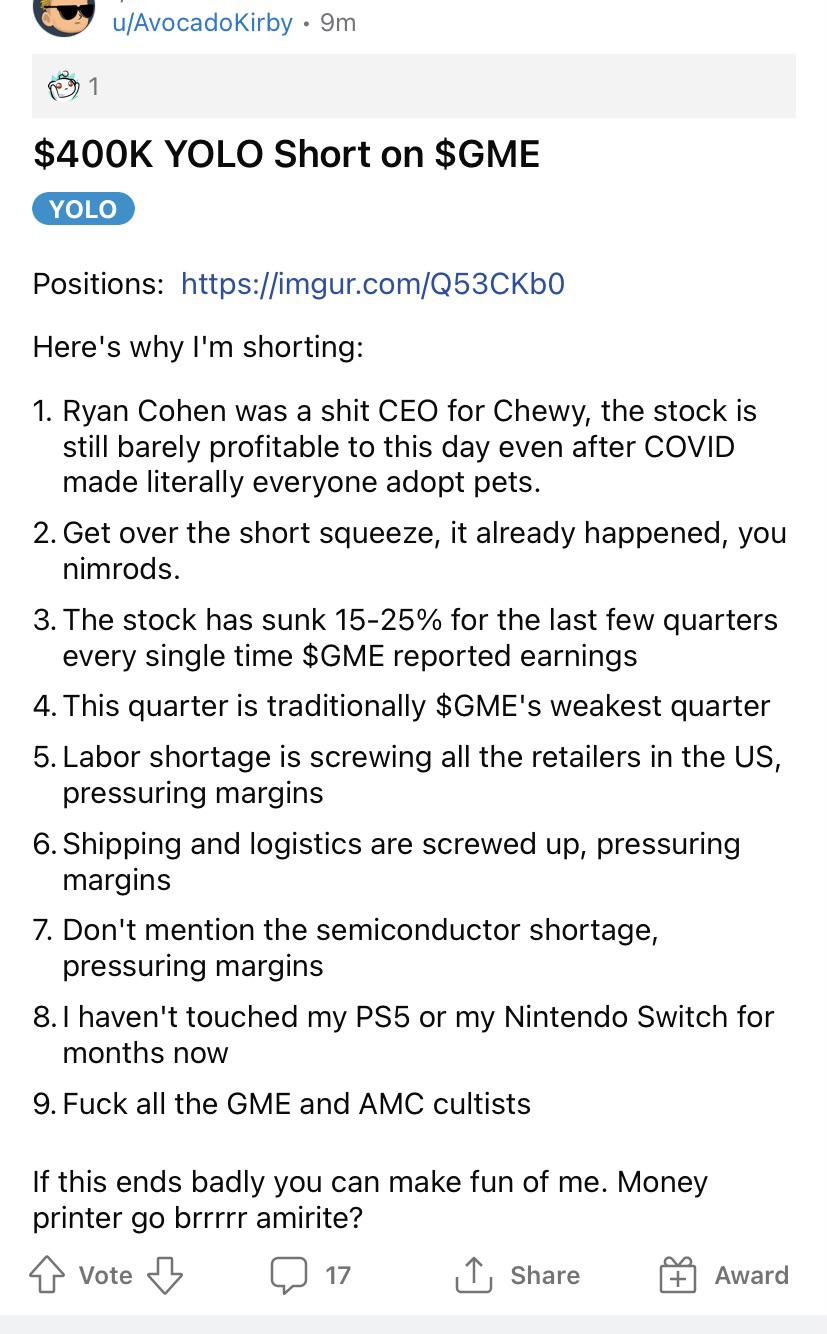Filter by the YOLO flair tag
Image resolution: width=827 pixels, height=1334 pixels.
(x=83, y=209)
